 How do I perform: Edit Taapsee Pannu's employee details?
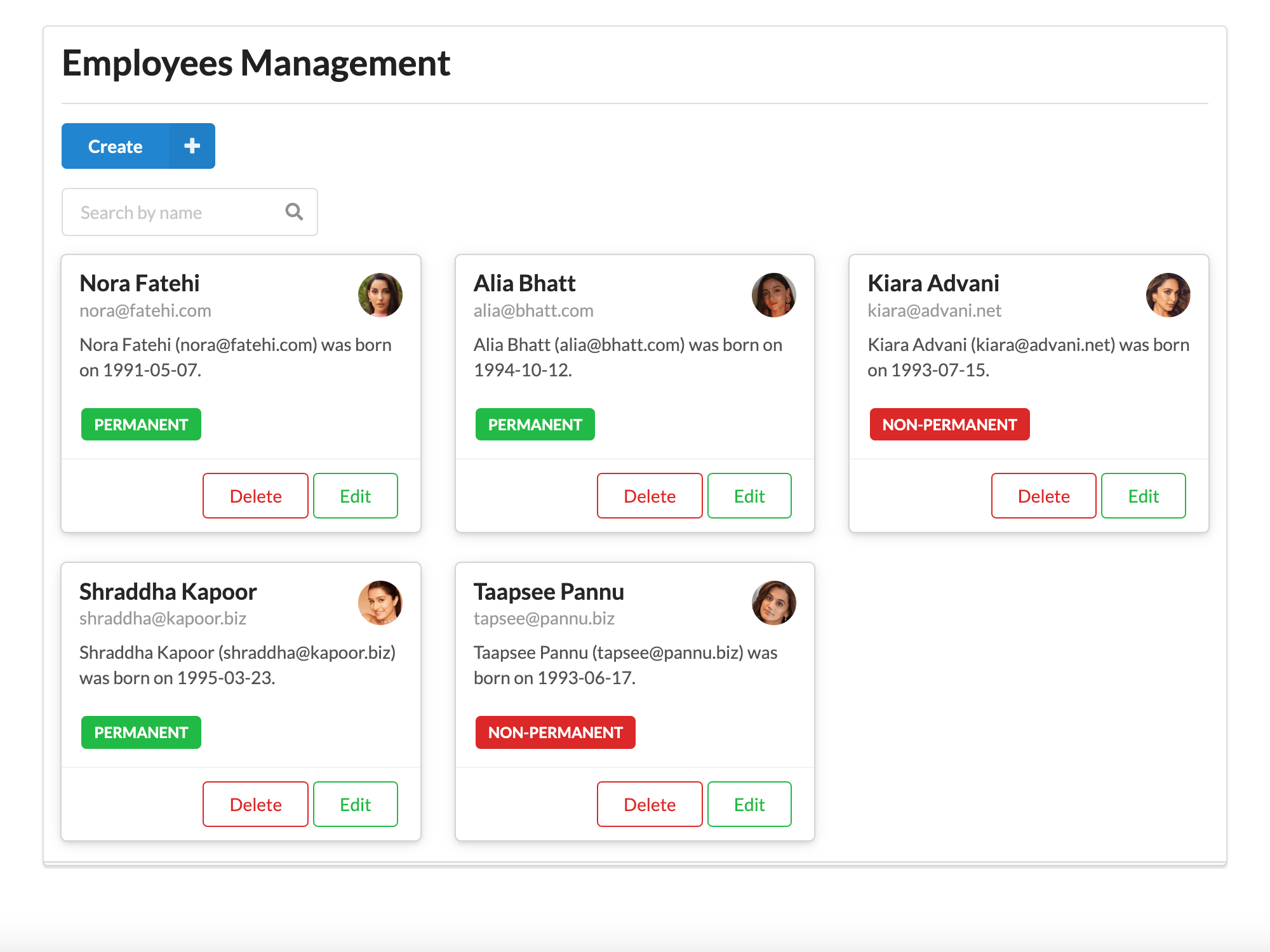coord(749,804)
